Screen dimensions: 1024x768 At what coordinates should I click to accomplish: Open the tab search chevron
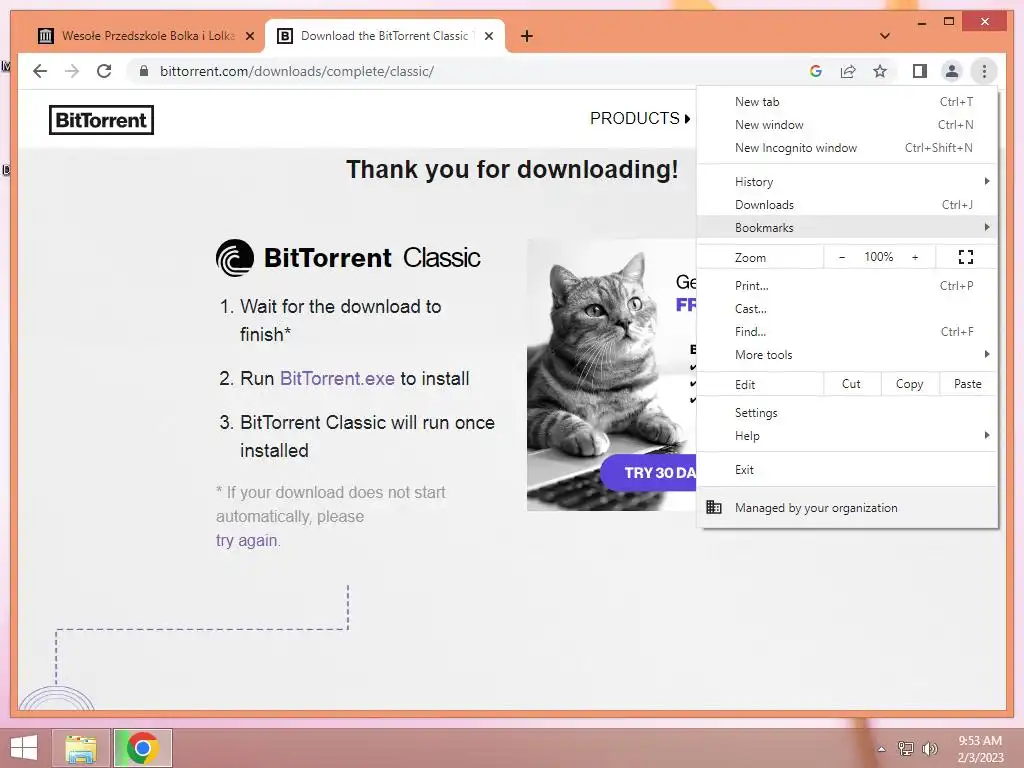coord(885,36)
